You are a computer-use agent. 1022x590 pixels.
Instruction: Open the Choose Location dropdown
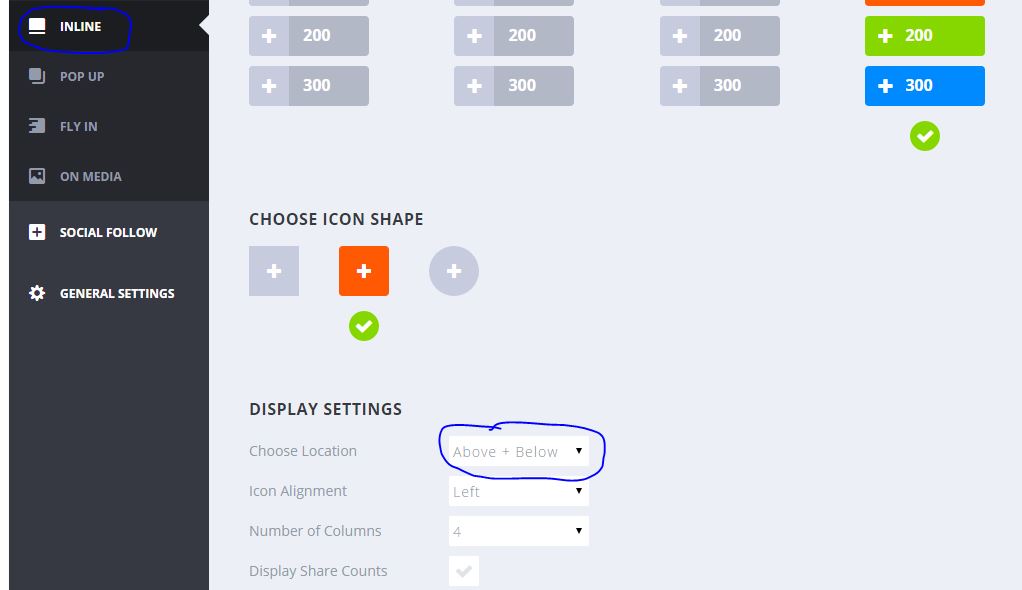[x=518, y=451]
